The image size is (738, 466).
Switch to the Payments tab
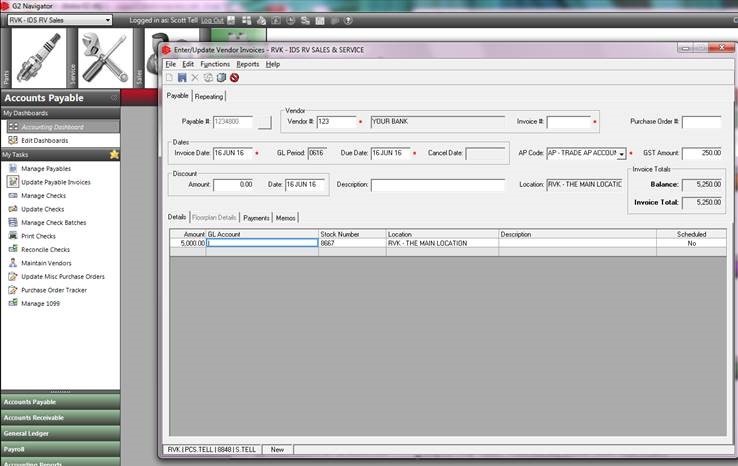coord(256,218)
